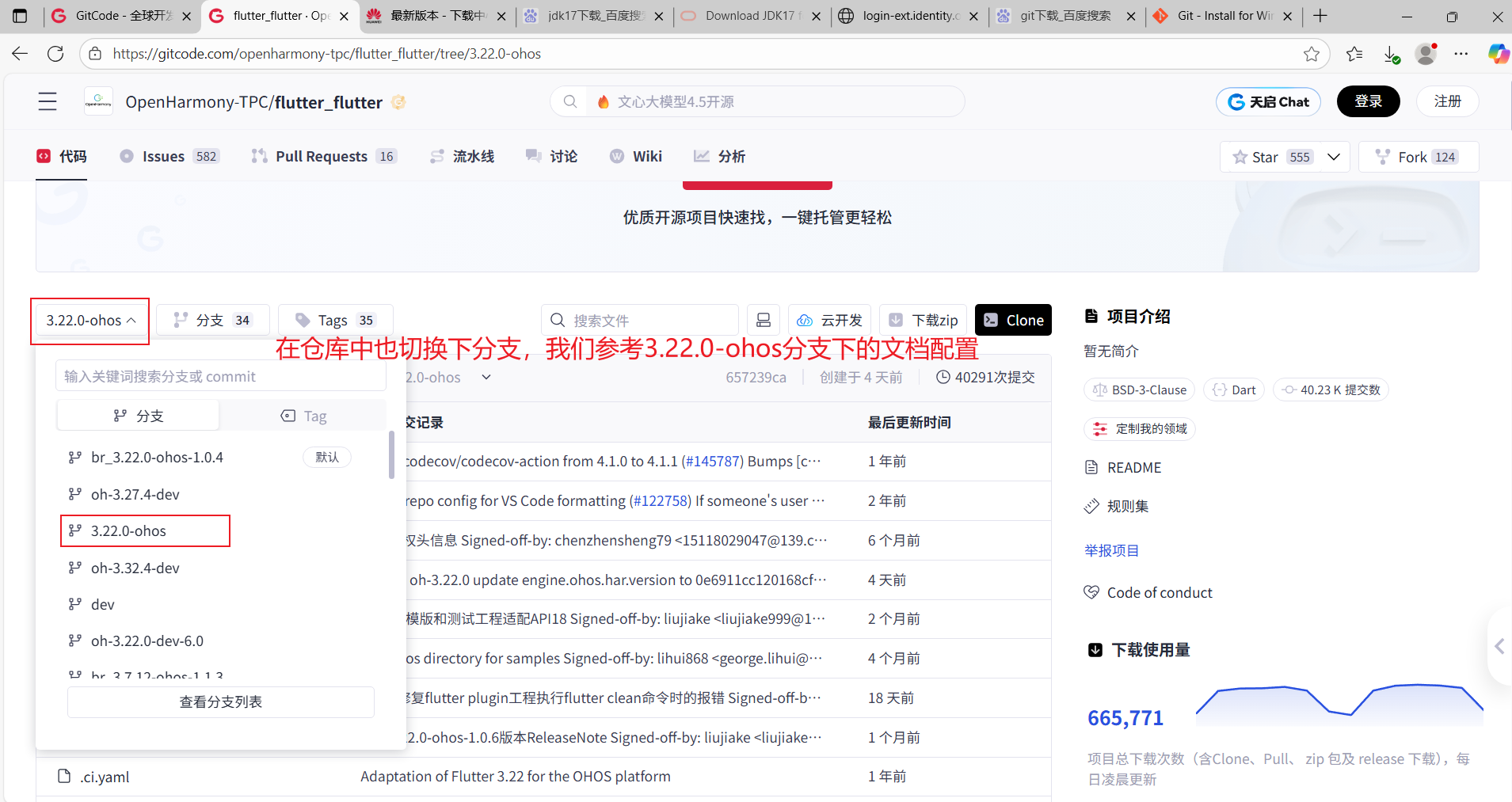1512x802 pixels.
Task: Select branch oh-3.22.0-dev-6.0
Action: pos(147,640)
